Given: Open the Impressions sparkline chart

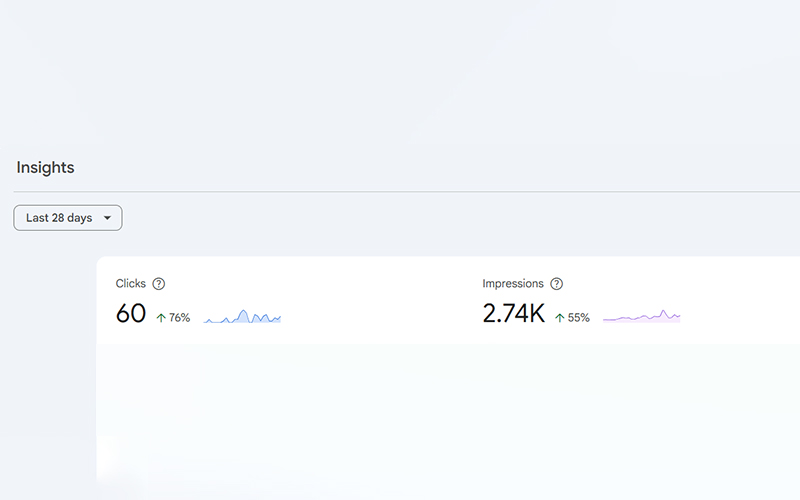Looking at the screenshot, I should pos(642,316).
